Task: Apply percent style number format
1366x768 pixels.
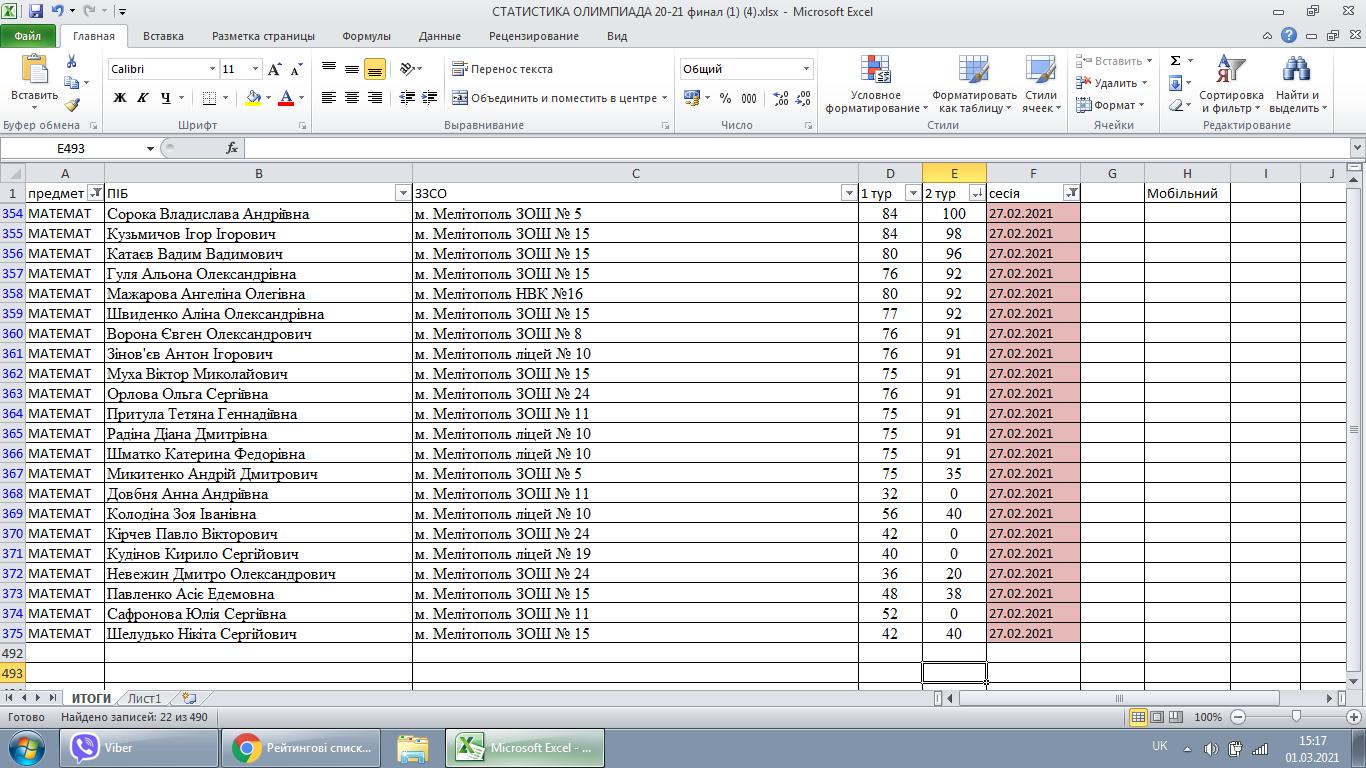Action: [x=725, y=98]
